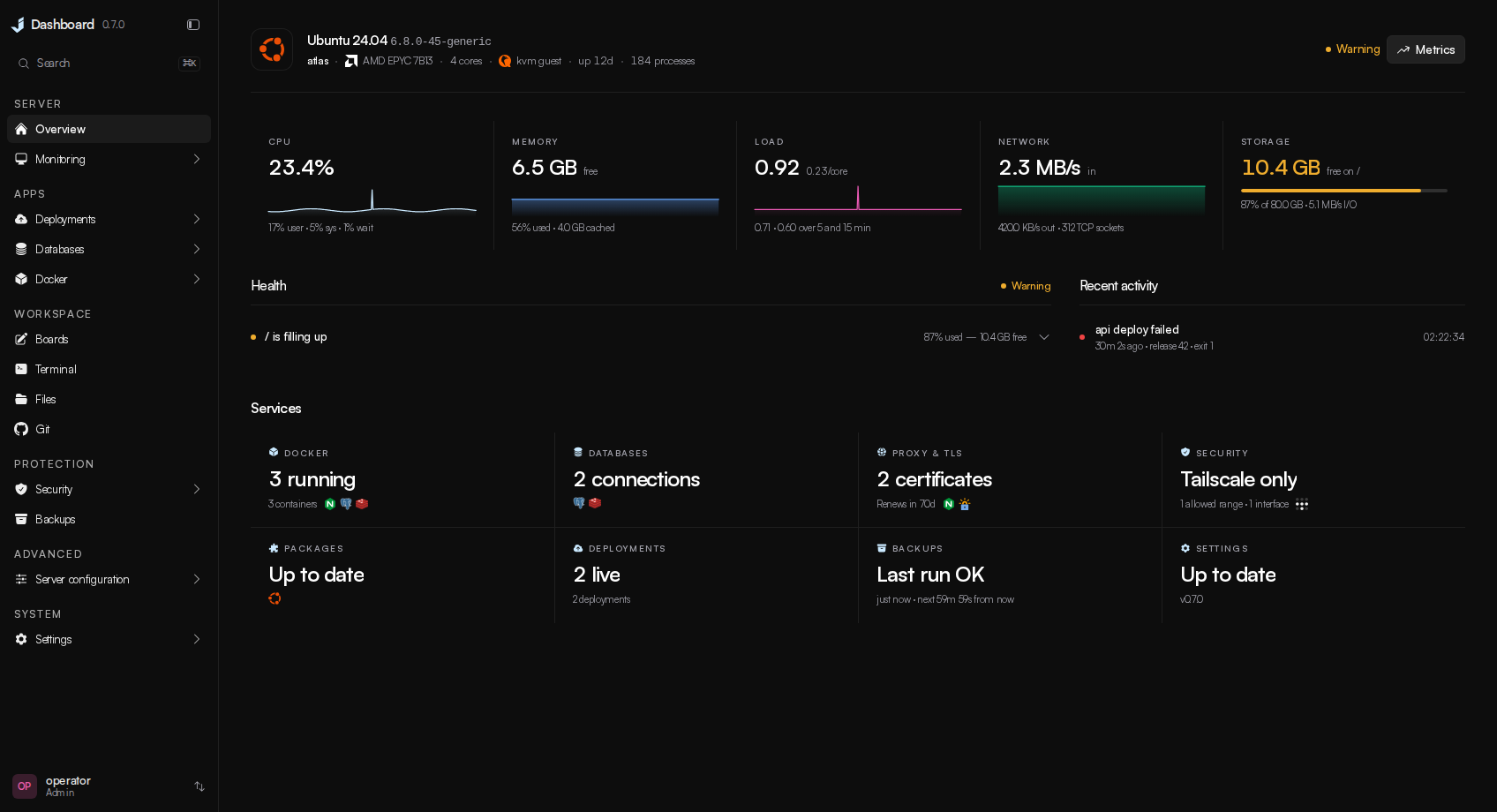This screenshot has height=812, width=1497.
Task: Click the storage usage progress bar
Action: tap(1343, 191)
